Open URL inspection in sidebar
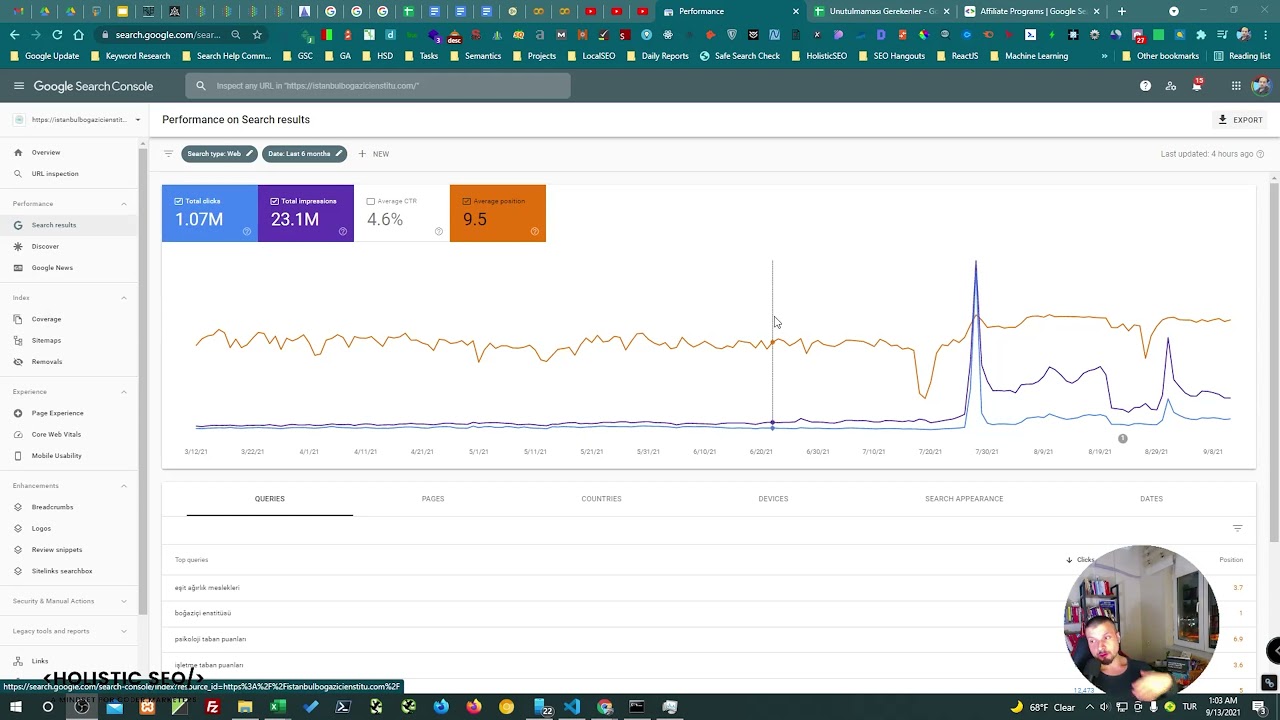The width and height of the screenshot is (1280, 720). pyautogui.click(x=54, y=174)
